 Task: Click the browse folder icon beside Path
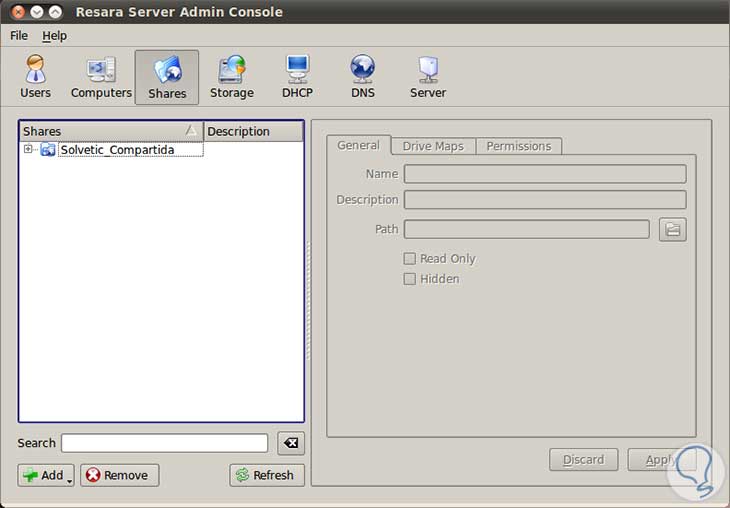(x=672, y=230)
